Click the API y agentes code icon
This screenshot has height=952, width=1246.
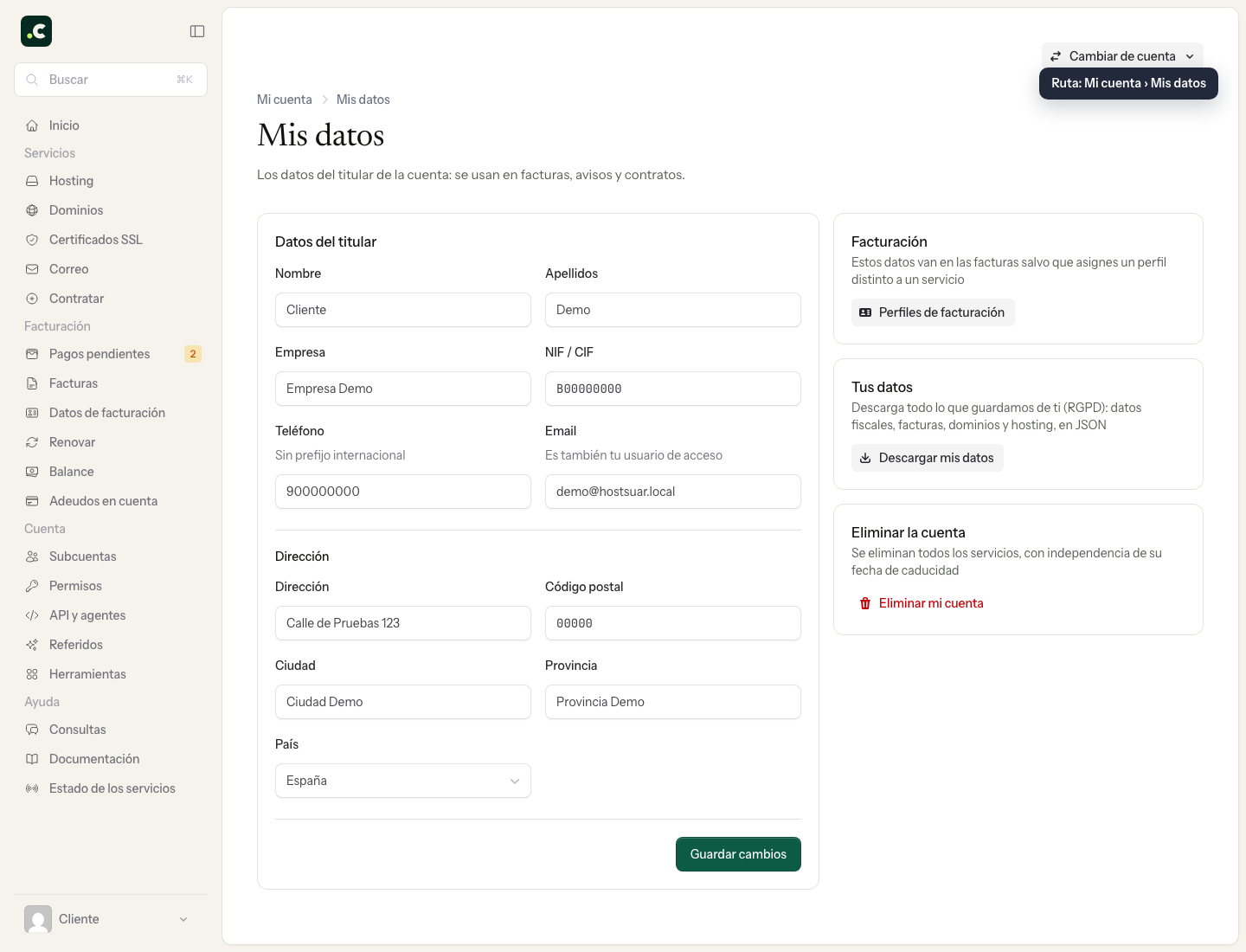coord(32,615)
